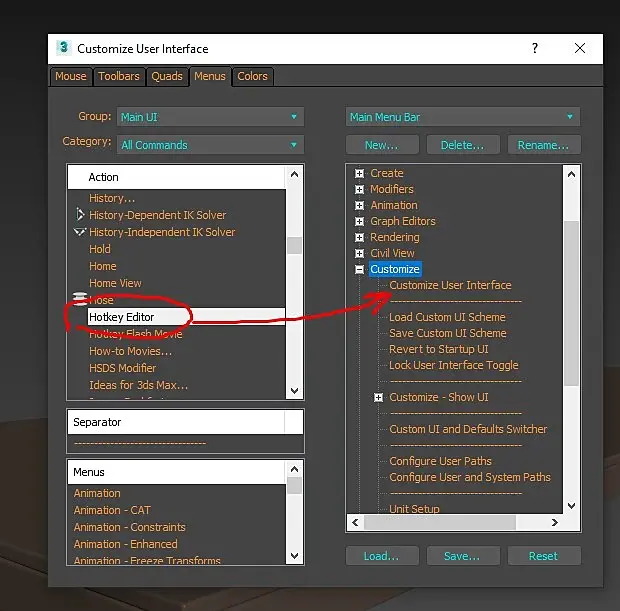Expand the Rendering tree node
The height and width of the screenshot is (611, 620).
(x=359, y=237)
